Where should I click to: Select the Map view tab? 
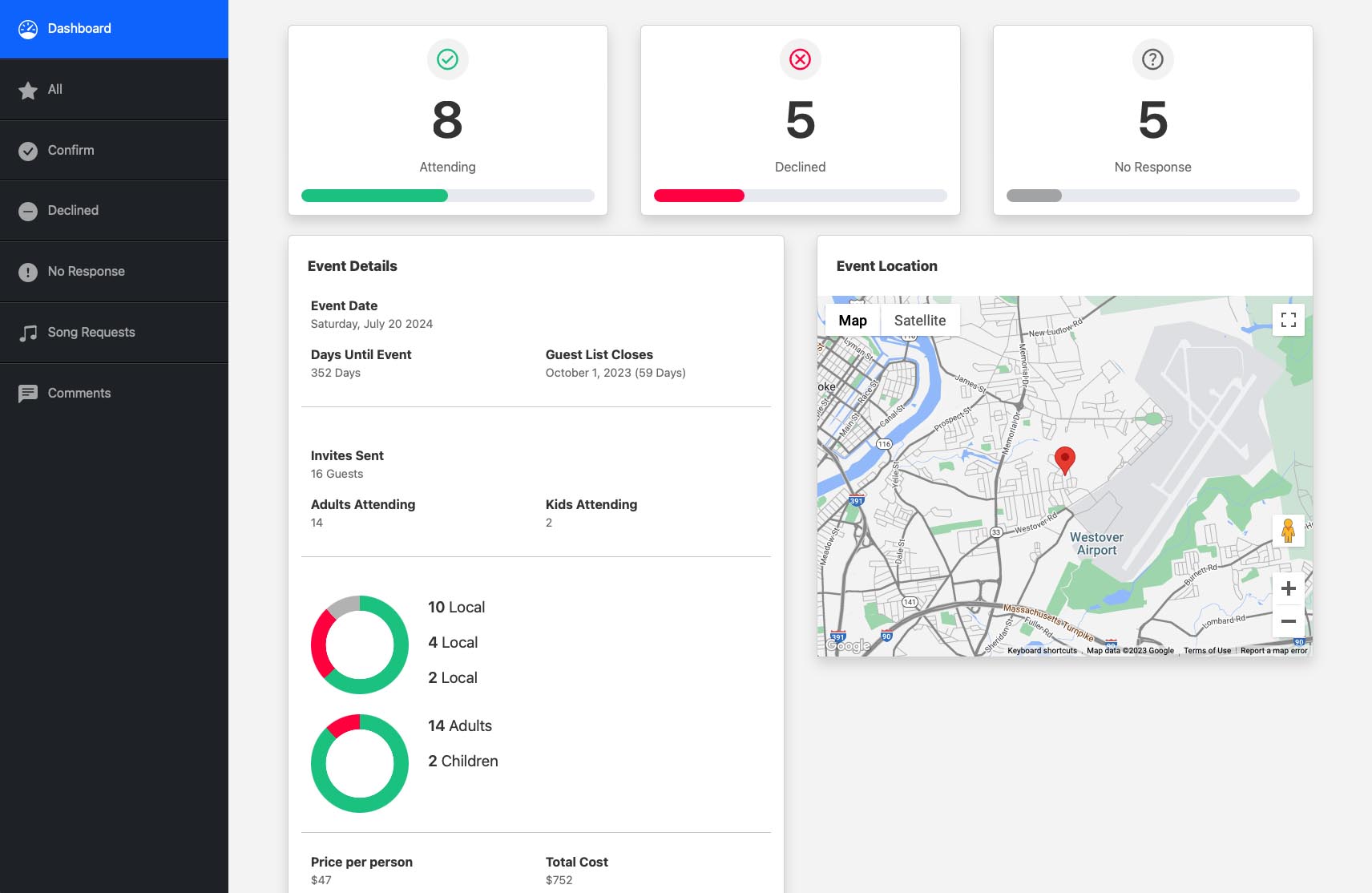click(853, 321)
